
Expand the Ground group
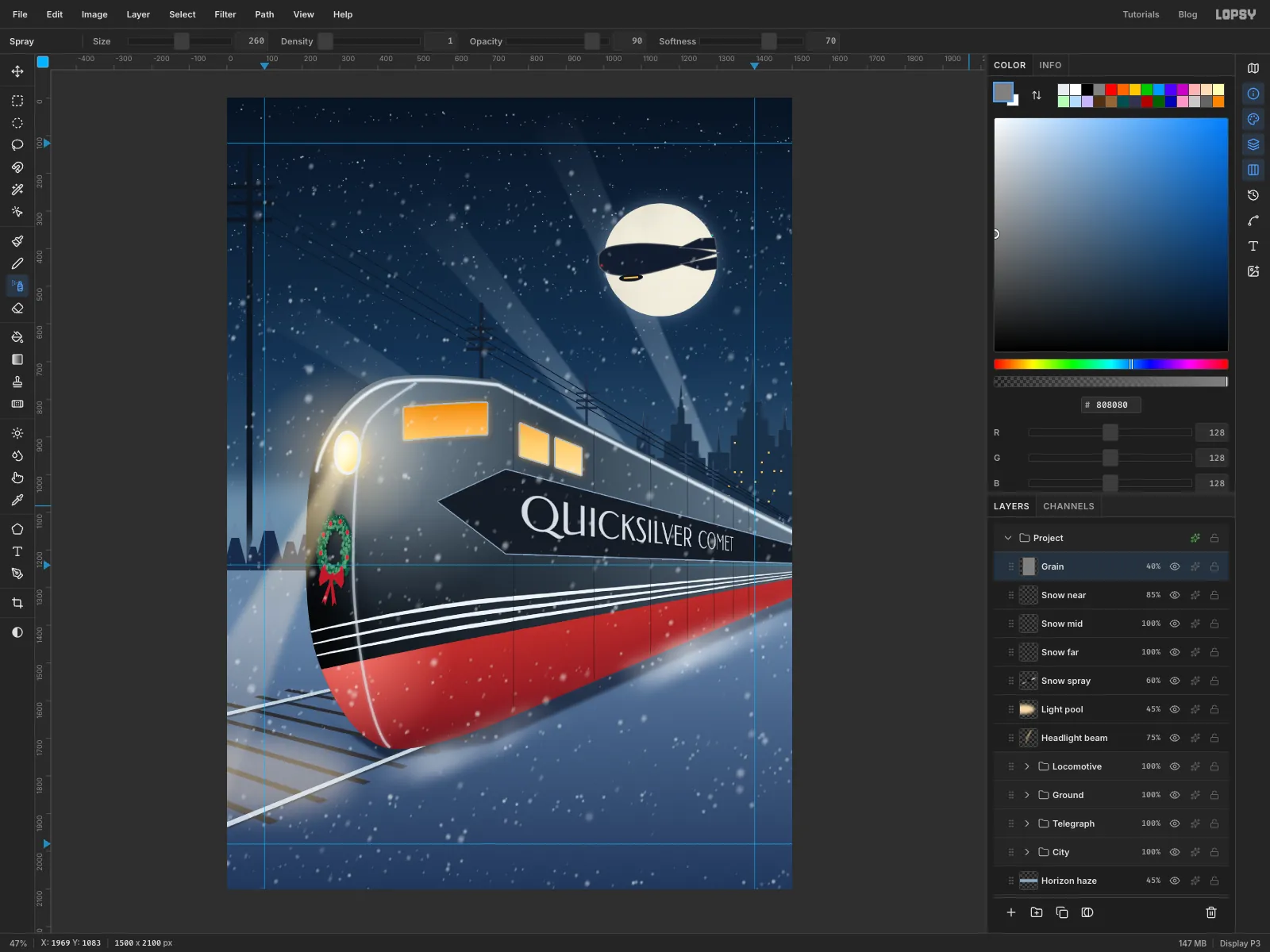pos(1027,795)
